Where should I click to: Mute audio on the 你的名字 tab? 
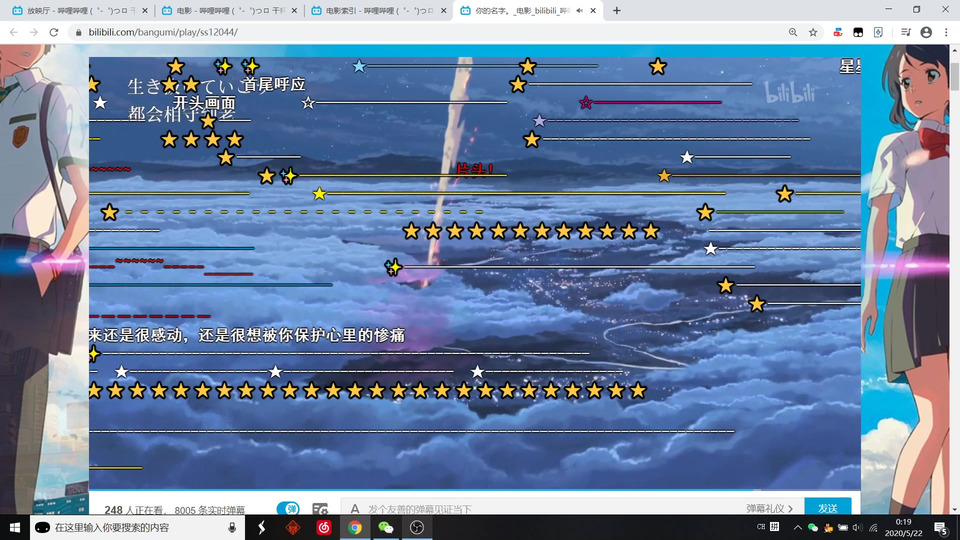click(579, 10)
